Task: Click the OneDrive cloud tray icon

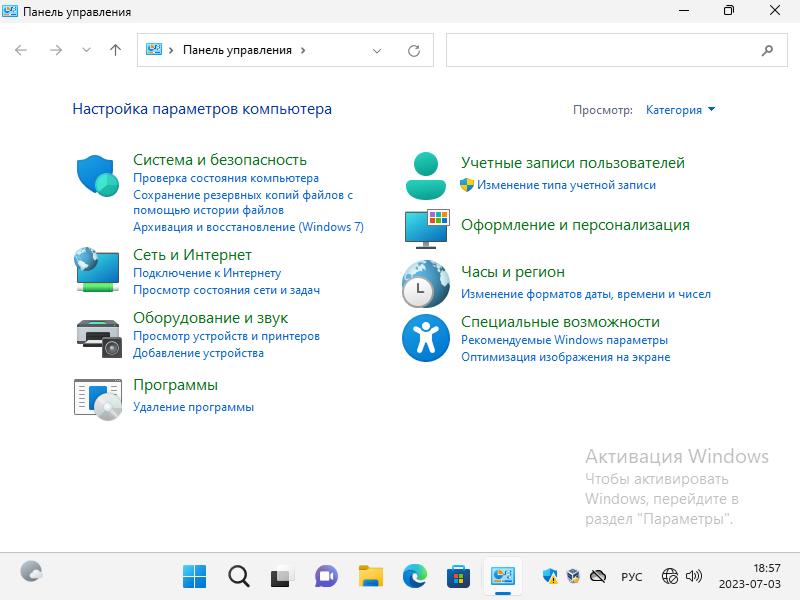Action: [597, 577]
